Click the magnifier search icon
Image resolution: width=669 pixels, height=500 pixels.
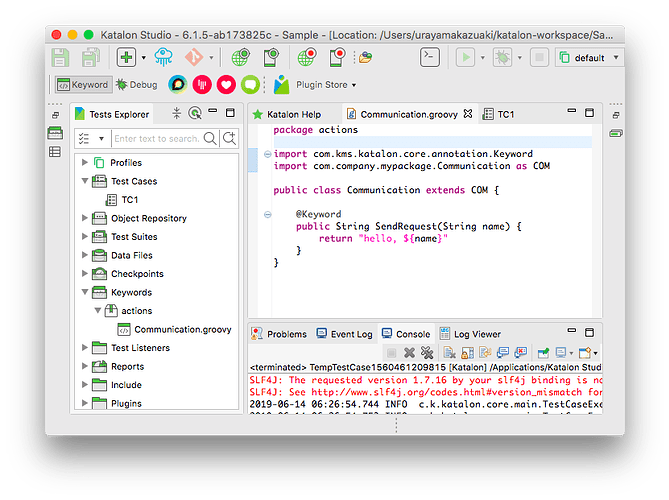pyautogui.click(x=210, y=138)
